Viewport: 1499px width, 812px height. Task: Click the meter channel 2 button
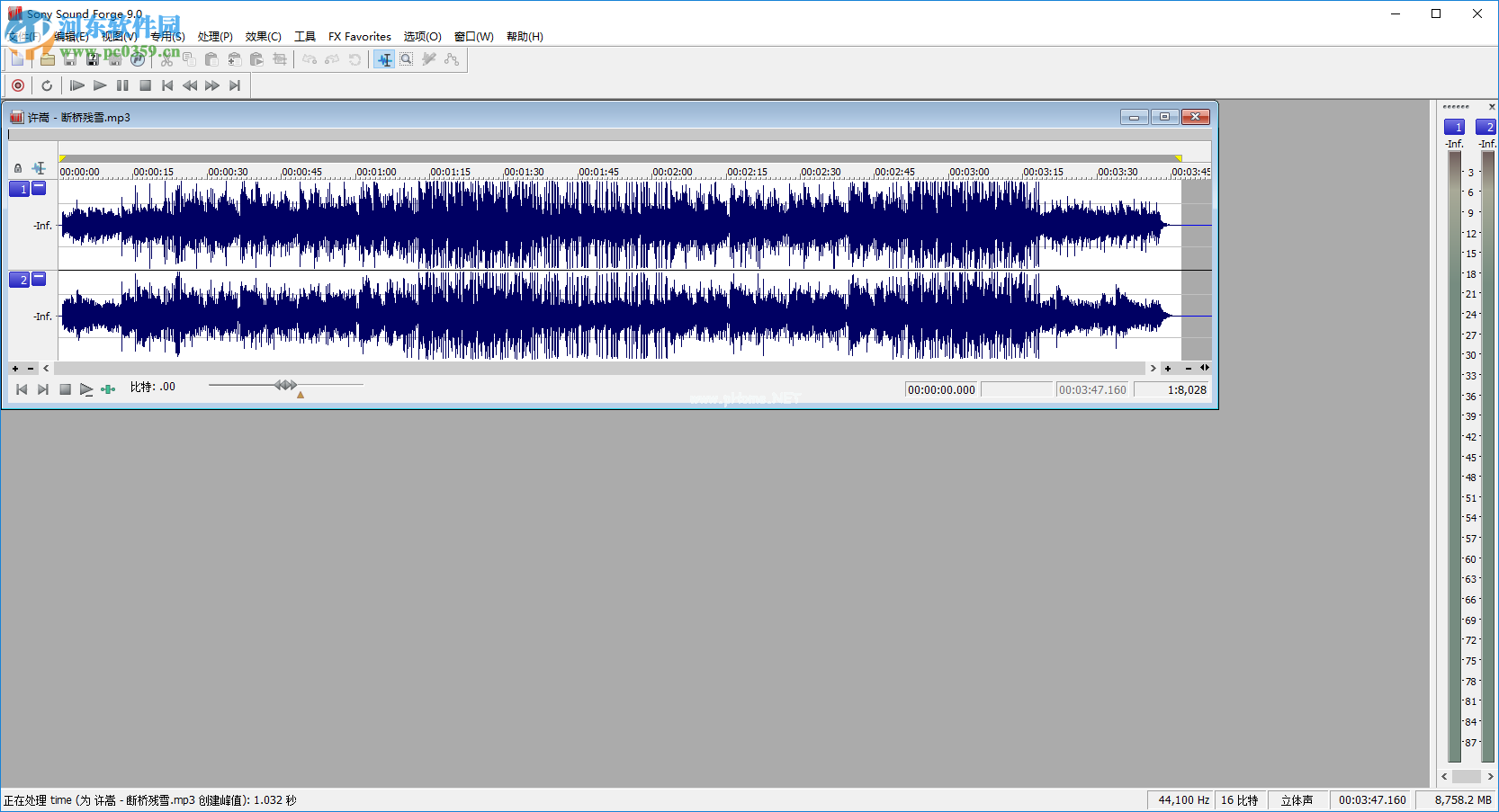tap(1486, 127)
